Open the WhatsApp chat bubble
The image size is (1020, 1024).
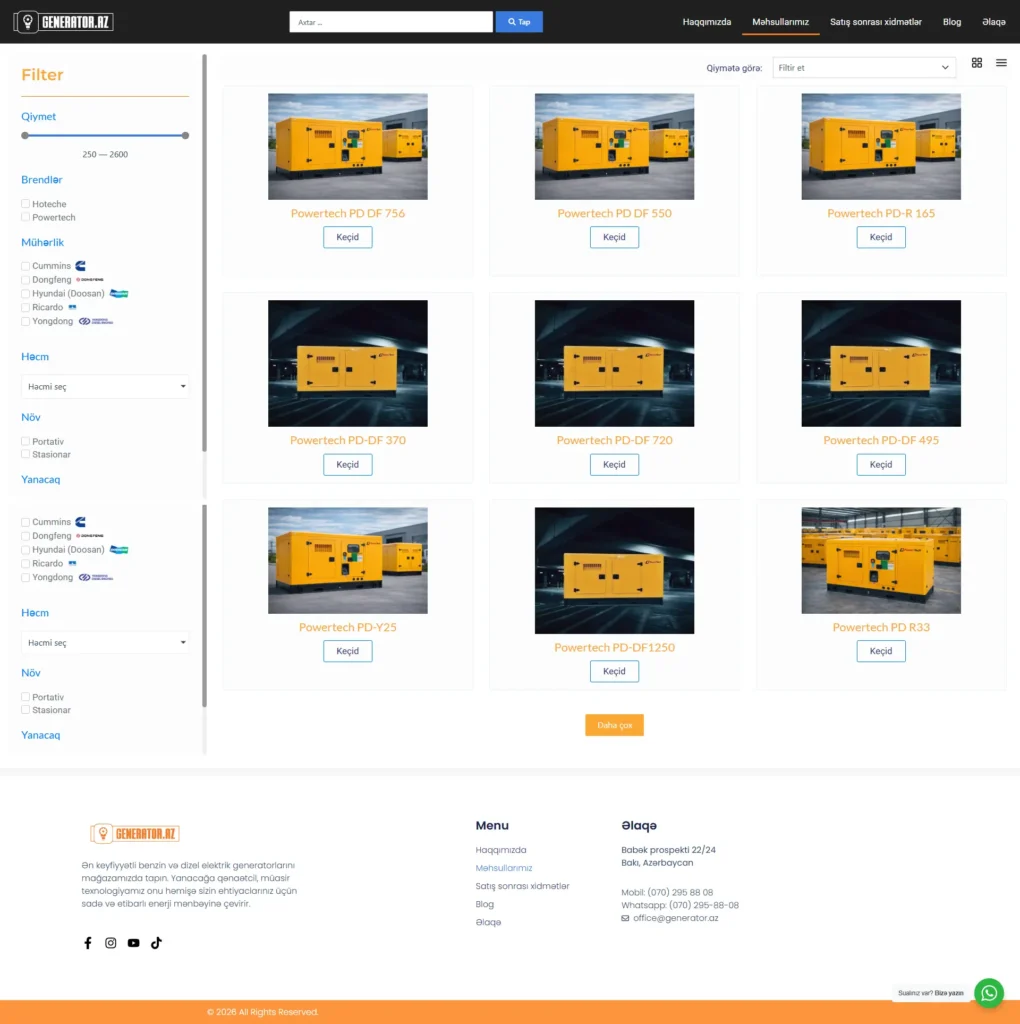[989, 993]
